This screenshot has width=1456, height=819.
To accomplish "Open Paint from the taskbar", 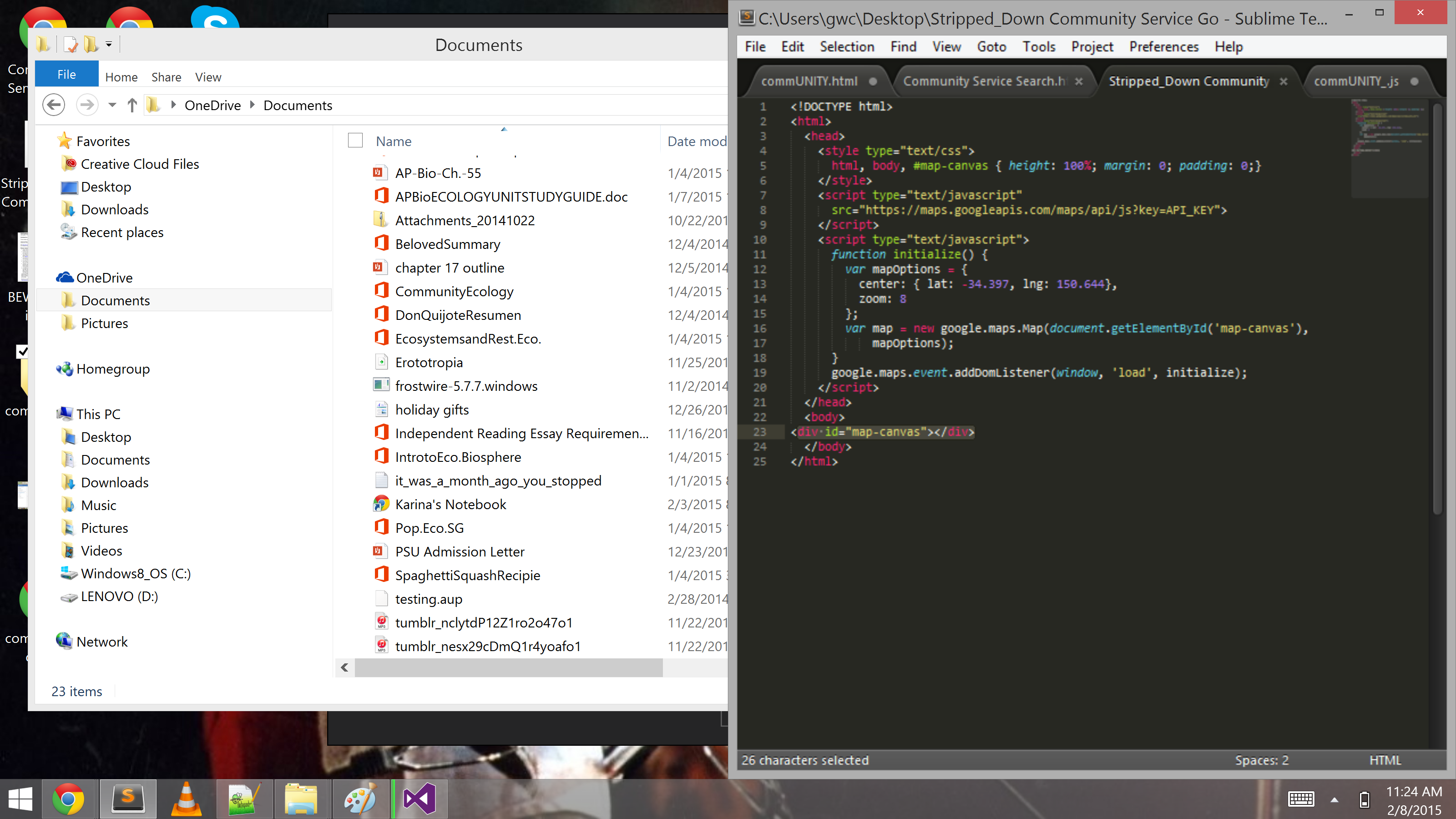I will click(x=360, y=799).
